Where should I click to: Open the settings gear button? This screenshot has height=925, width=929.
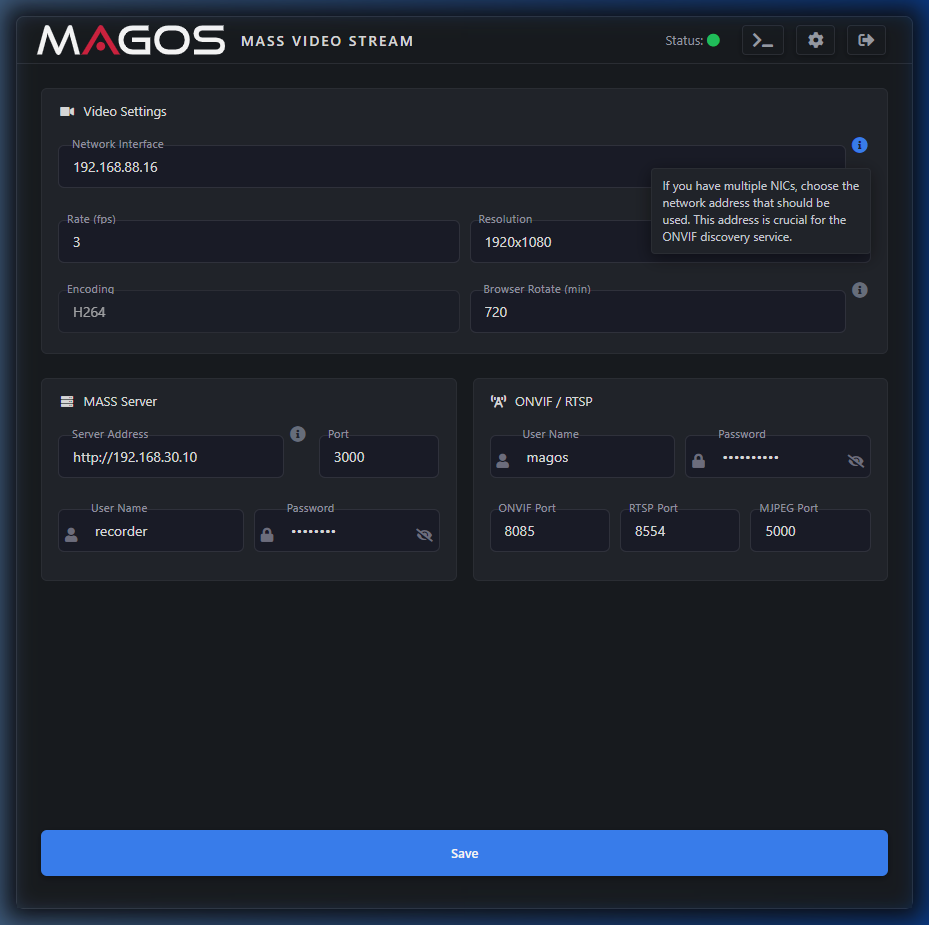click(x=815, y=40)
